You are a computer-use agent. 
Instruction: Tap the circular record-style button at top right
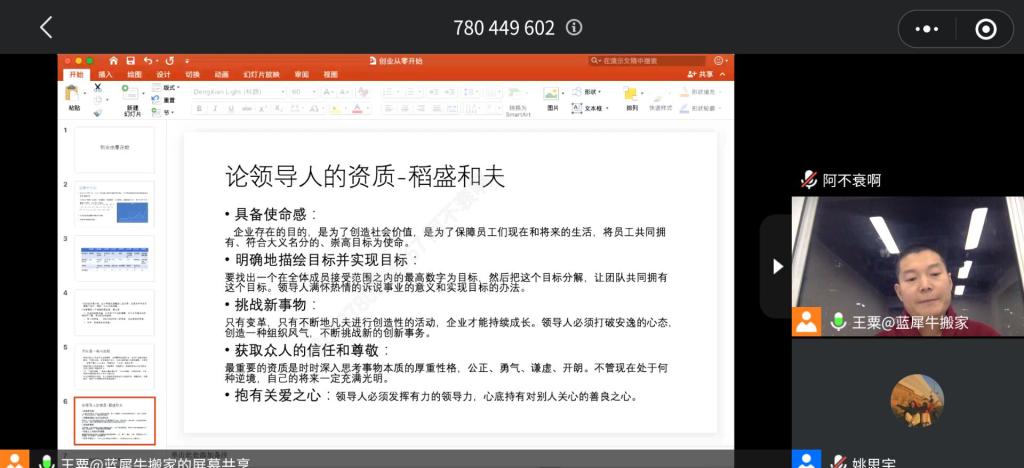pos(985,28)
